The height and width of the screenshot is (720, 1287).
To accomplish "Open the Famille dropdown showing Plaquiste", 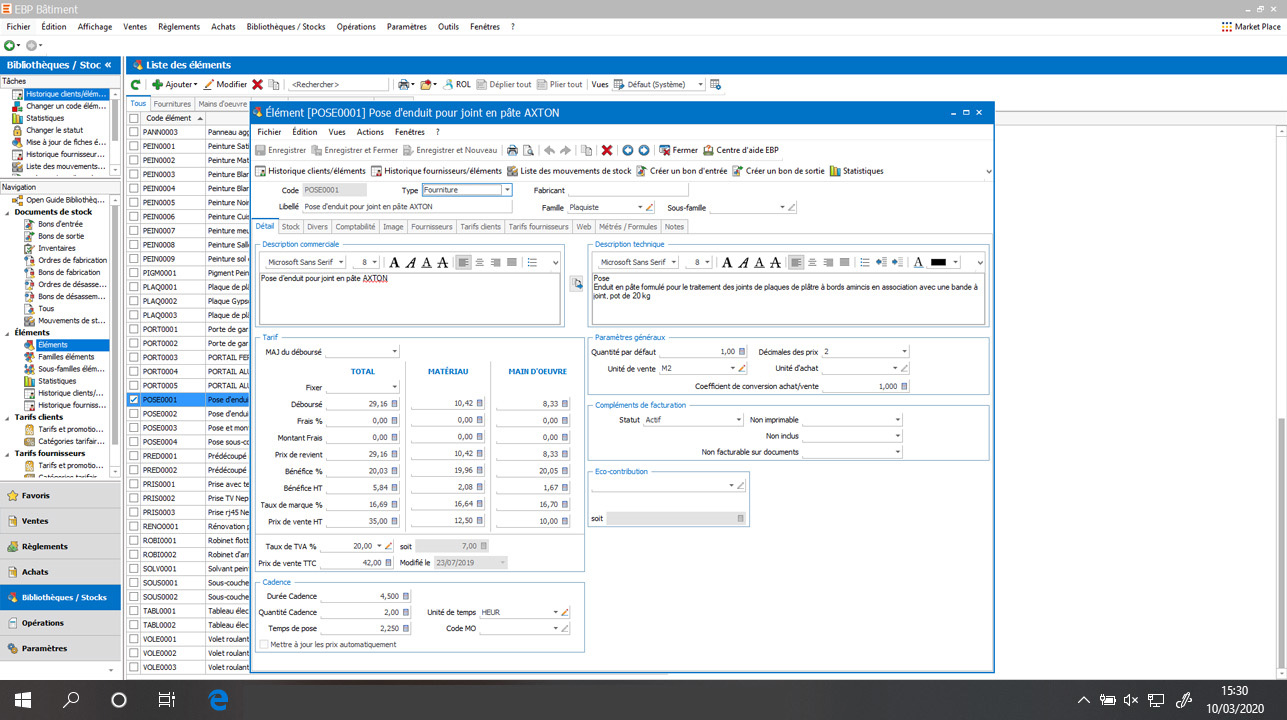I will tap(639, 206).
